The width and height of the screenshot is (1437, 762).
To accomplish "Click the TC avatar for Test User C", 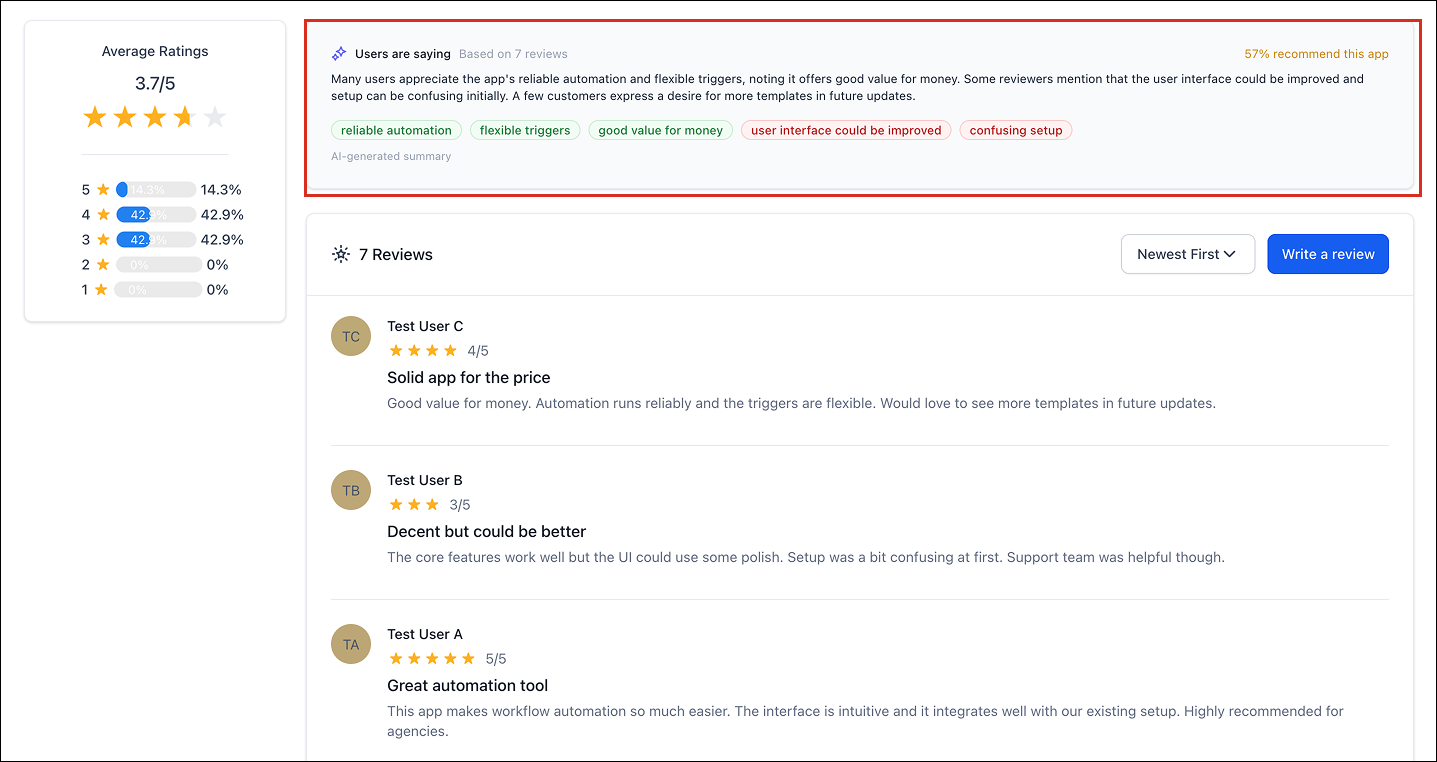I will pos(351,336).
